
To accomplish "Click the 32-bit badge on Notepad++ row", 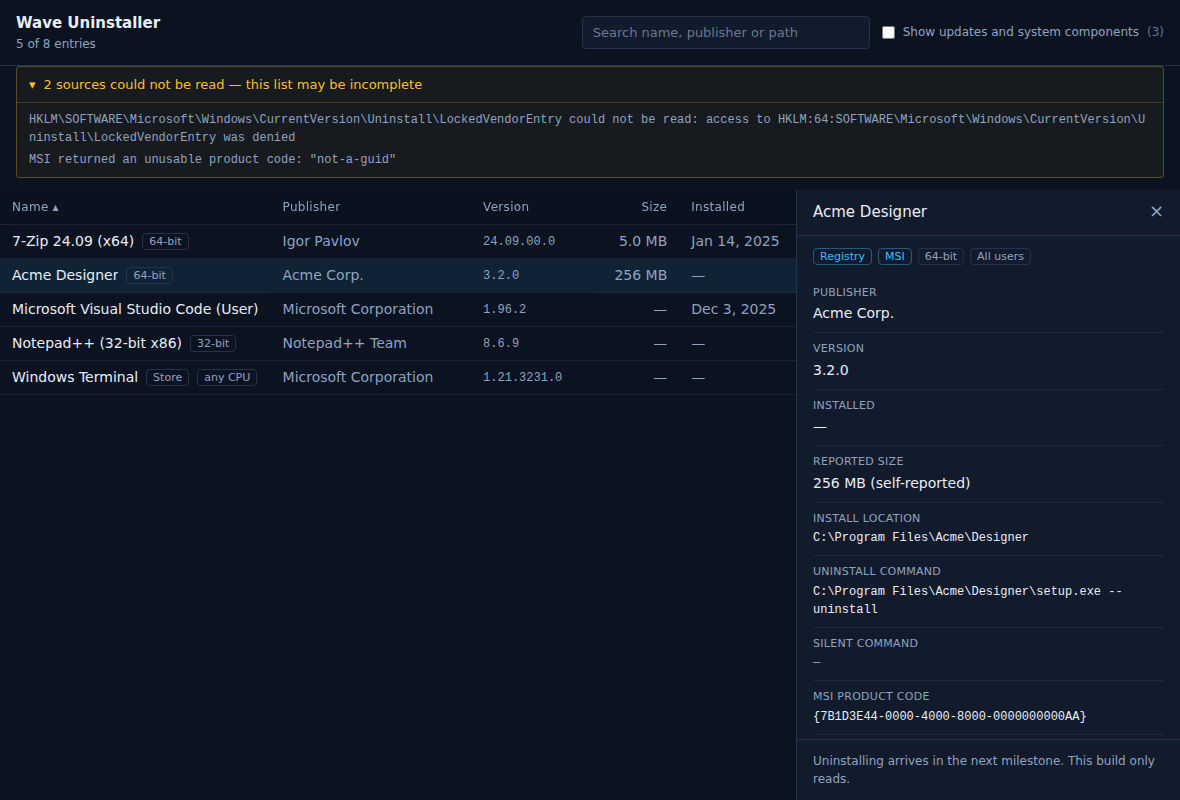I will pyautogui.click(x=213, y=343).
